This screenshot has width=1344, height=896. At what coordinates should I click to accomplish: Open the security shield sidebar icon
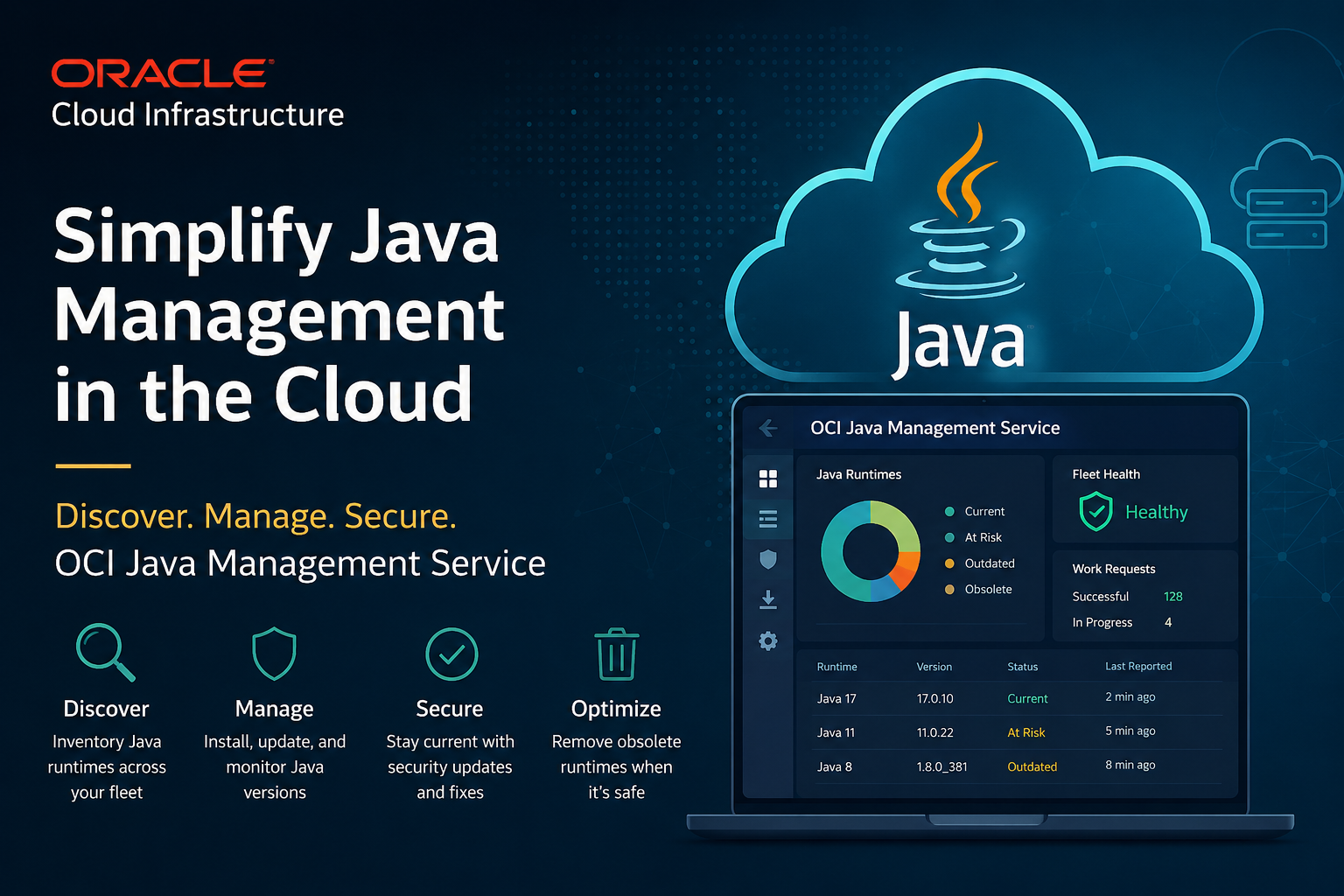coord(768,559)
